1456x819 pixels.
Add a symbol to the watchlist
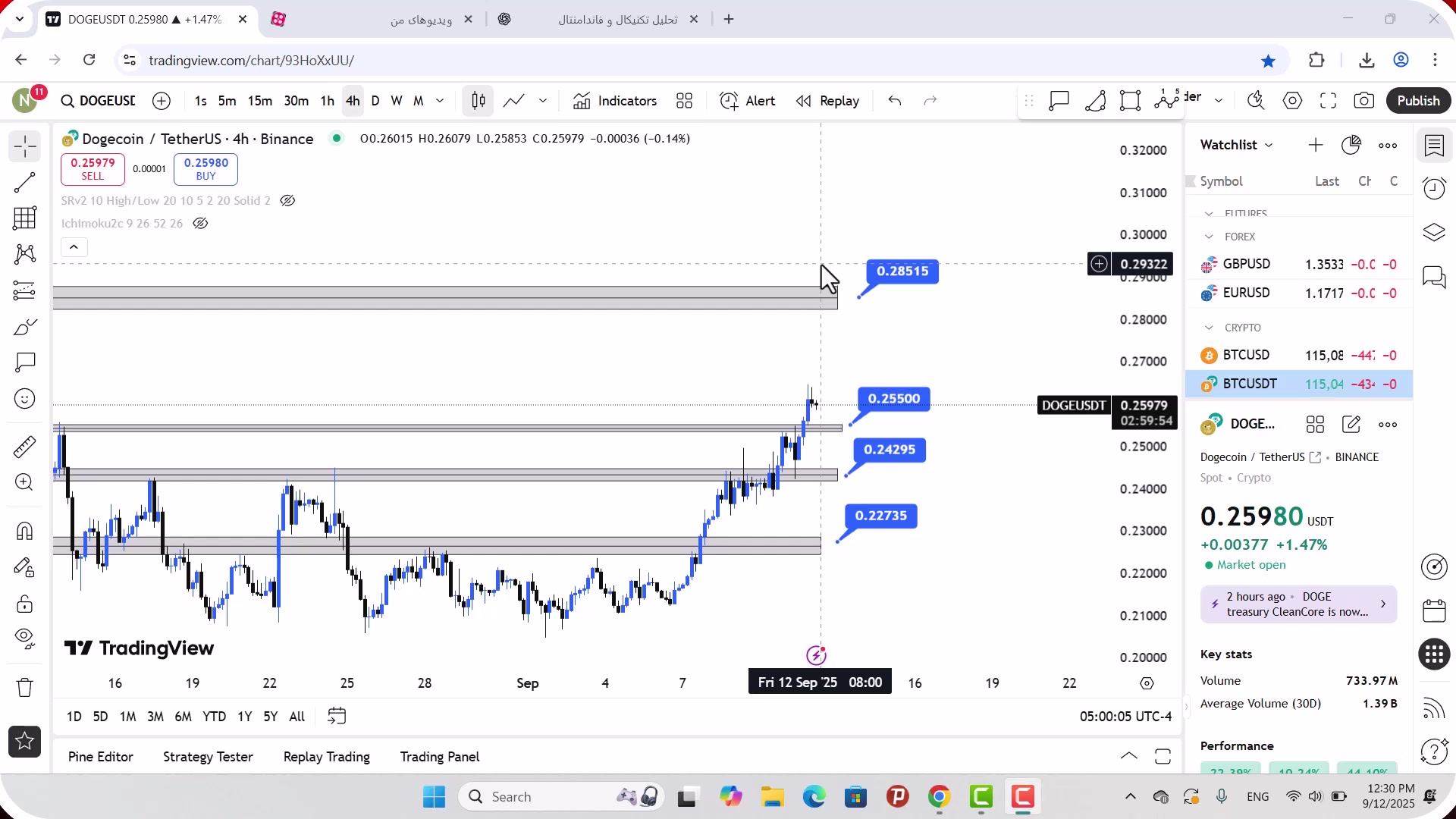pyautogui.click(x=1316, y=145)
